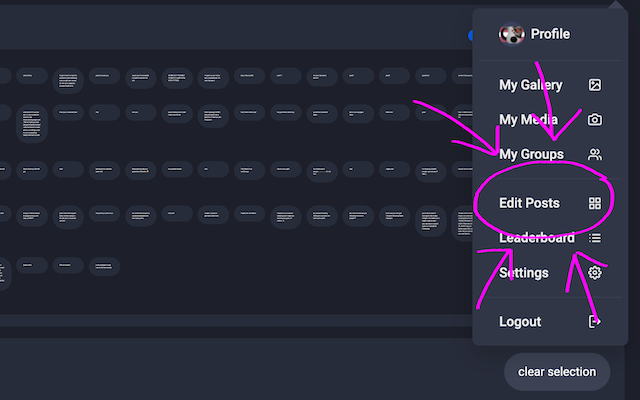The image size is (640, 400).
Task: Click the My Gallery image icon
Action: point(595,86)
